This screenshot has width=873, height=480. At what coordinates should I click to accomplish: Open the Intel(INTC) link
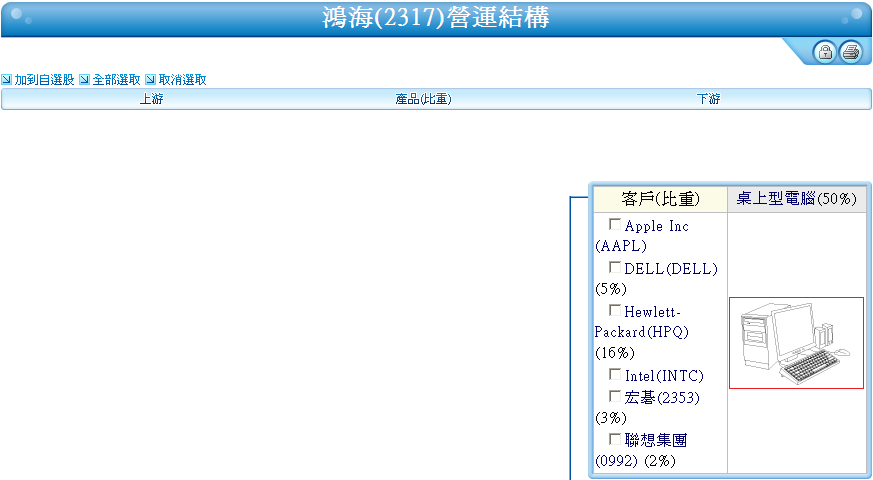[664, 376]
